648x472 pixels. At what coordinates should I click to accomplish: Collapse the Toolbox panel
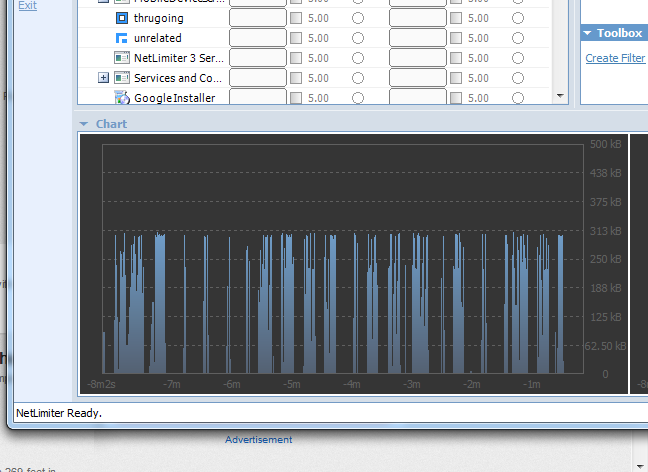tap(586, 33)
